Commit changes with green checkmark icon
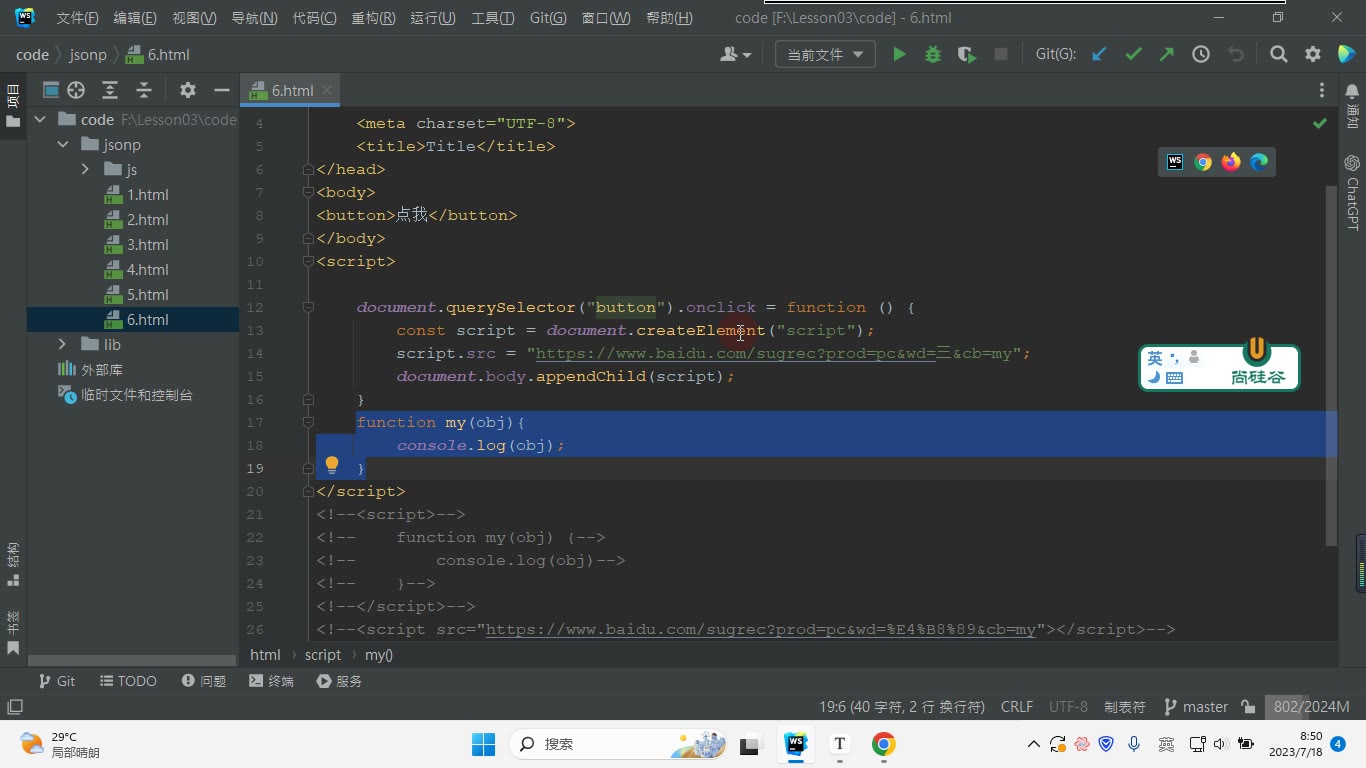Viewport: 1366px width, 768px height. point(1133,55)
